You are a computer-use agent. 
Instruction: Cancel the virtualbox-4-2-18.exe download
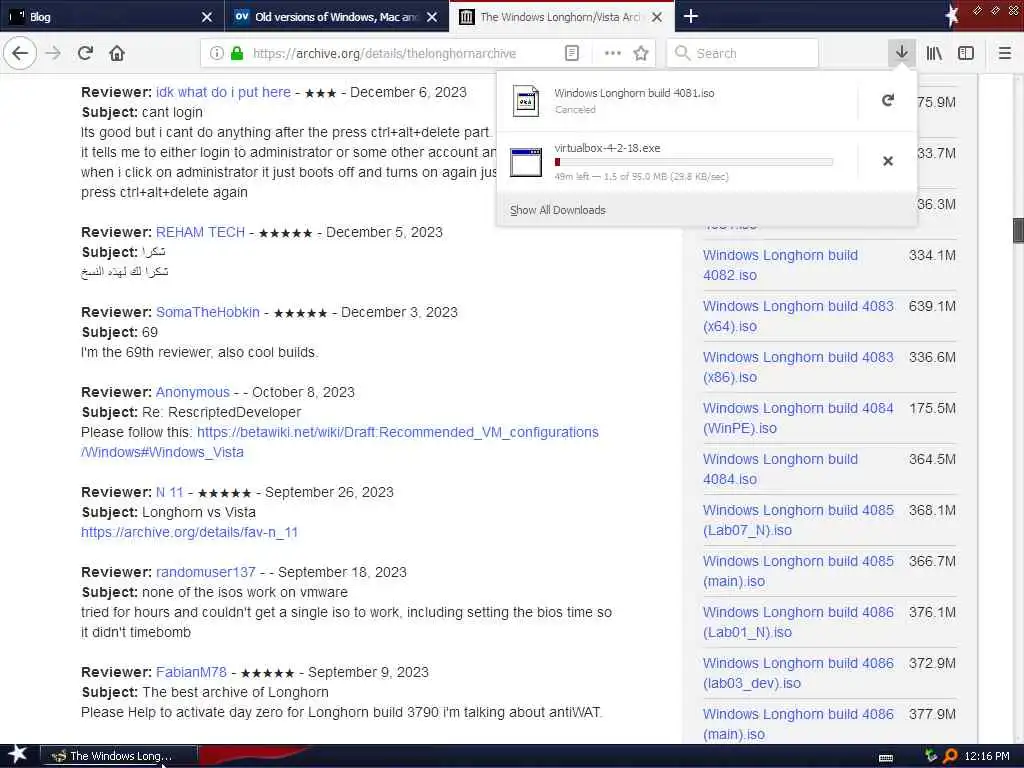(x=888, y=161)
